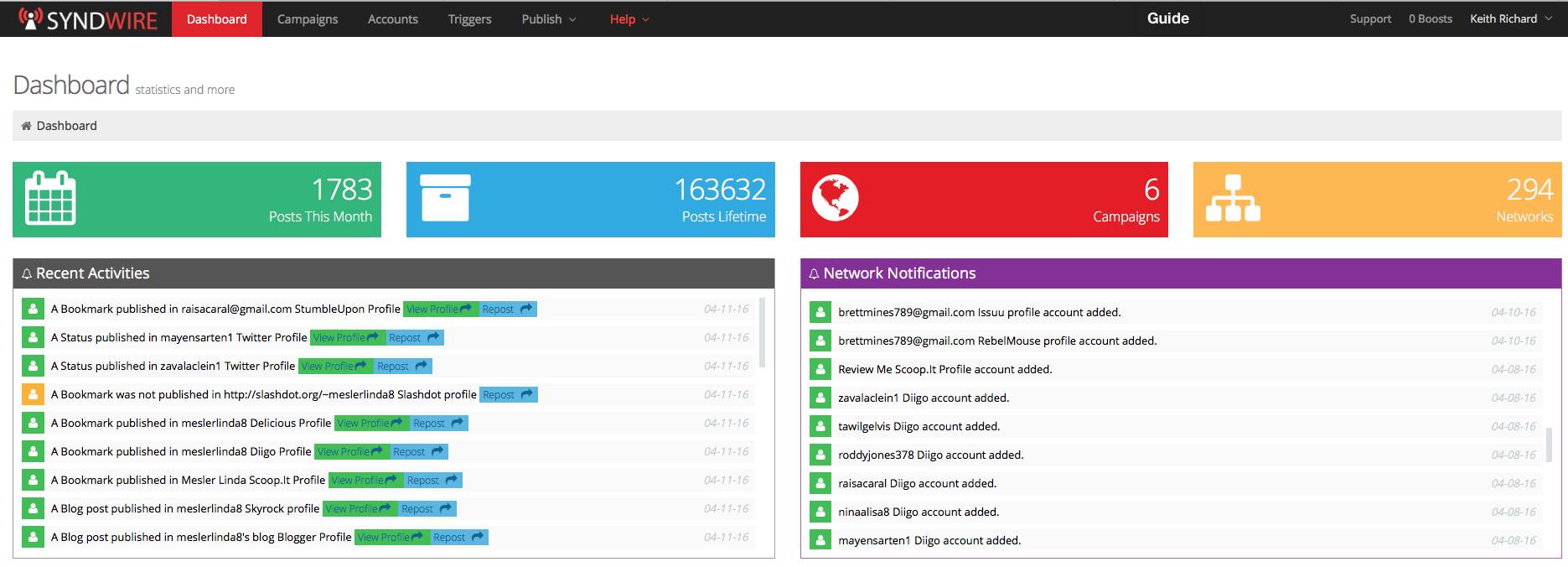Open the Guide link in the top bar
Viewport: 1568px width, 567px height.
[x=1167, y=18]
